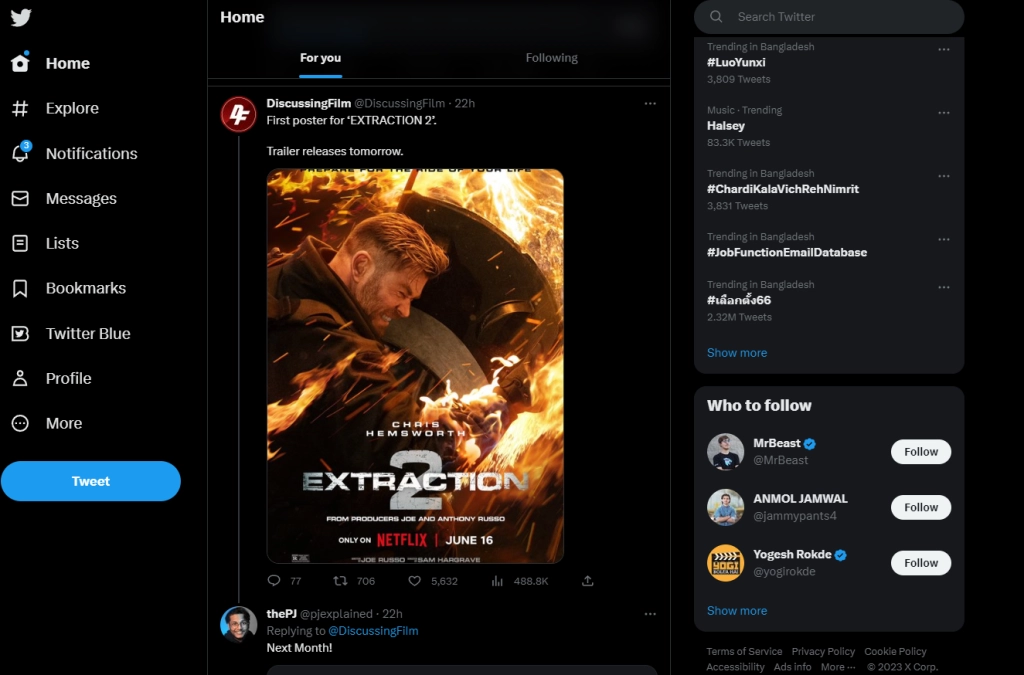Open ANMOL JAMWAL avatar

pyautogui.click(x=726, y=507)
